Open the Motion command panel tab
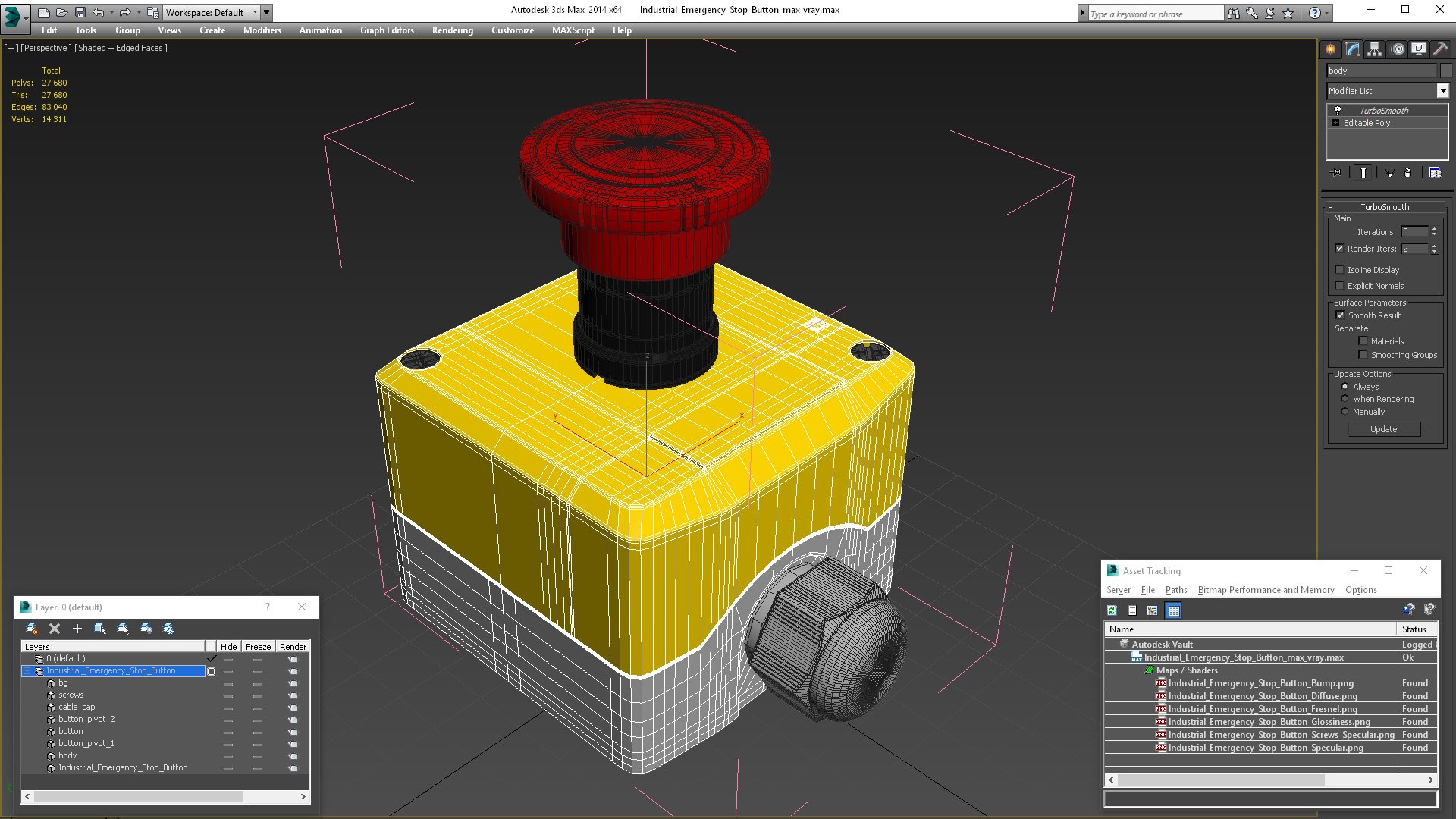Viewport: 1456px width, 819px height. pyautogui.click(x=1398, y=49)
